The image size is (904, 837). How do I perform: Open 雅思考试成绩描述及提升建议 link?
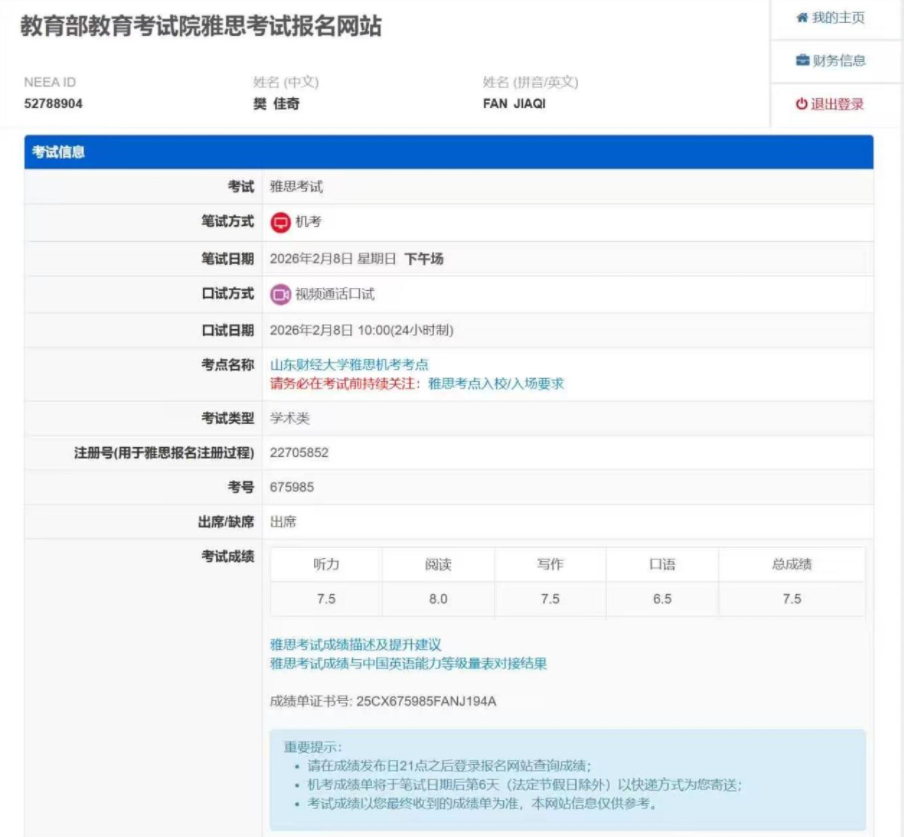pyautogui.click(x=355, y=644)
